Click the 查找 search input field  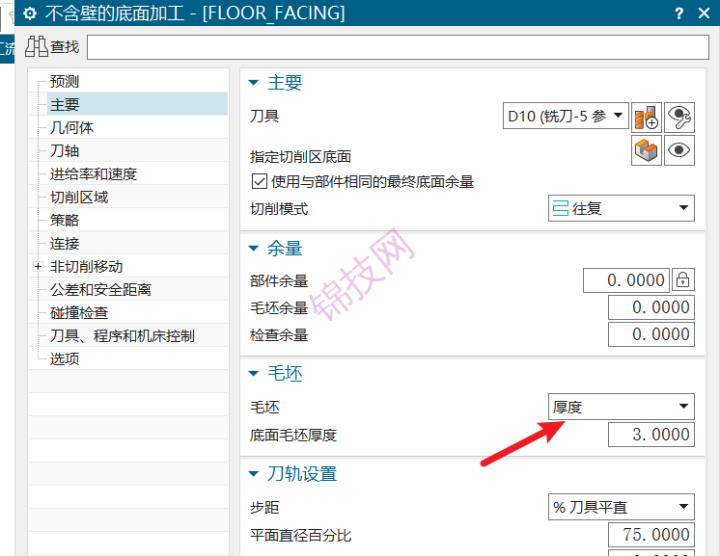tap(398, 47)
